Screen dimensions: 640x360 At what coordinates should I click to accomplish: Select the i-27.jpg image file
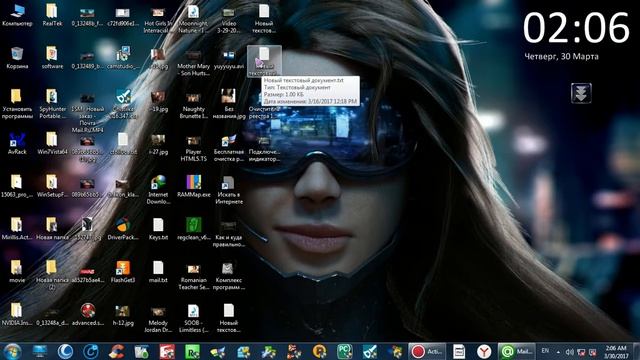tap(158, 144)
